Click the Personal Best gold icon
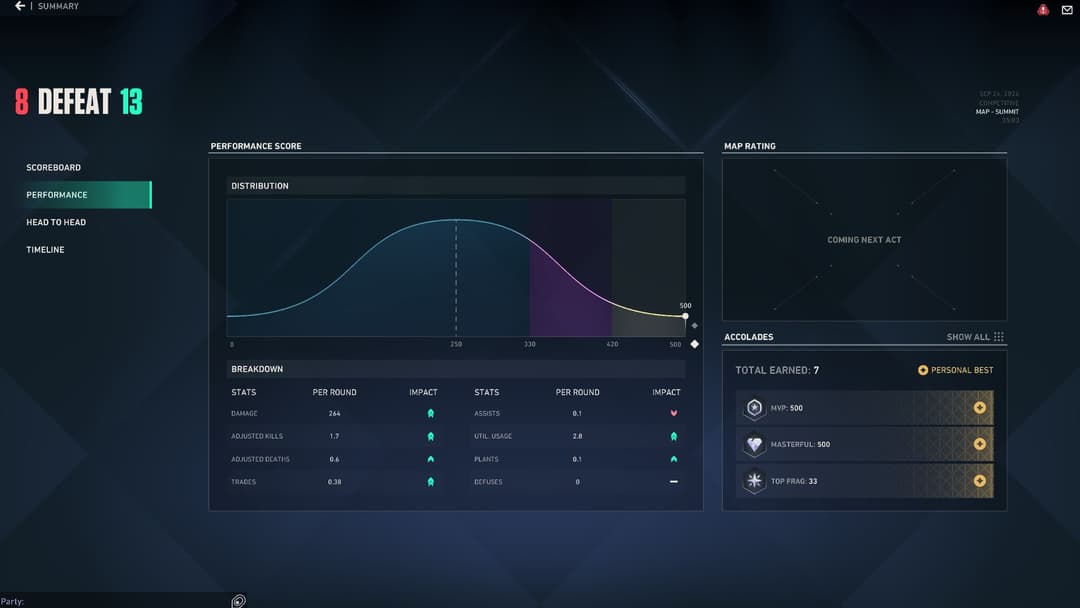This screenshot has width=1080, height=608. pyautogui.click(x=923, y=370)
